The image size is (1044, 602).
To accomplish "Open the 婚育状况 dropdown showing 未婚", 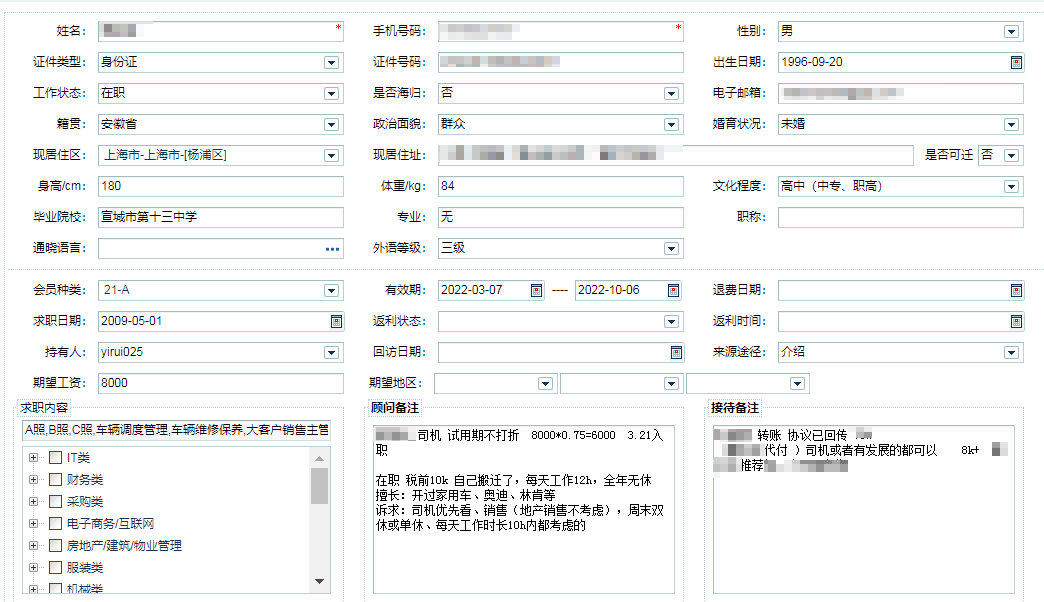I will click(x=1011, y=125).
